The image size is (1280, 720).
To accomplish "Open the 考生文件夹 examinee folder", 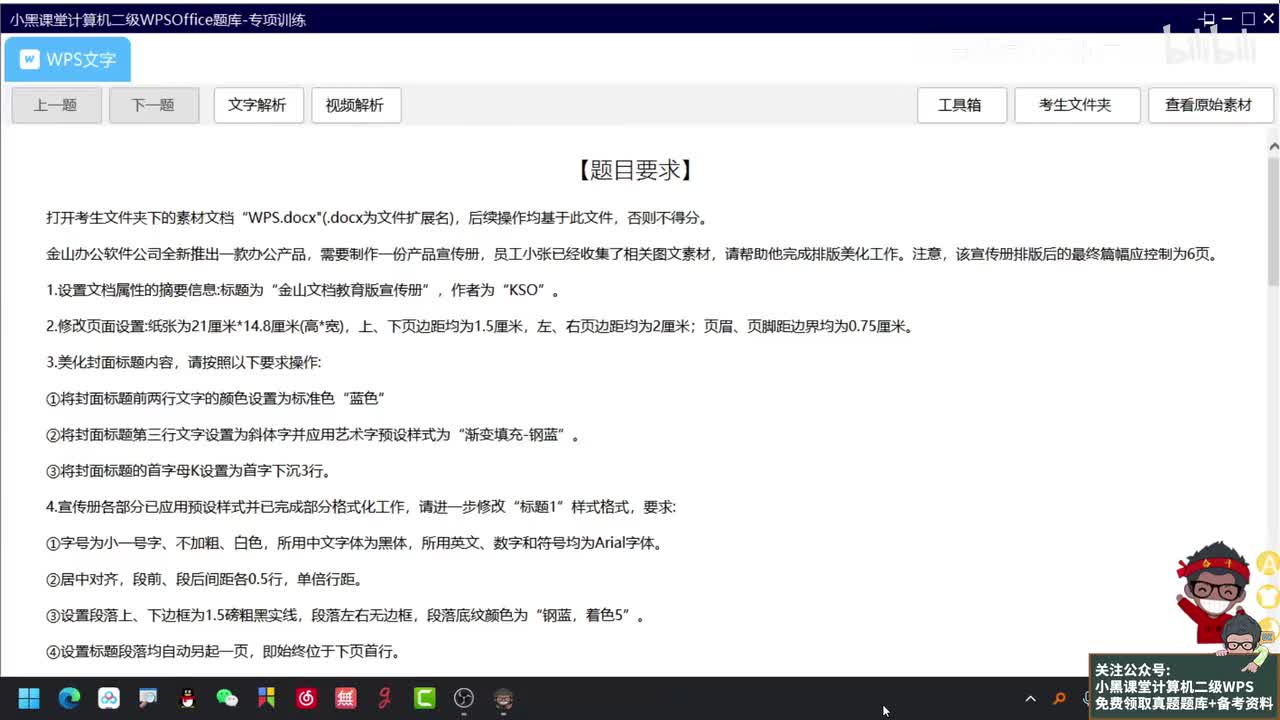I will (1077, 105).
